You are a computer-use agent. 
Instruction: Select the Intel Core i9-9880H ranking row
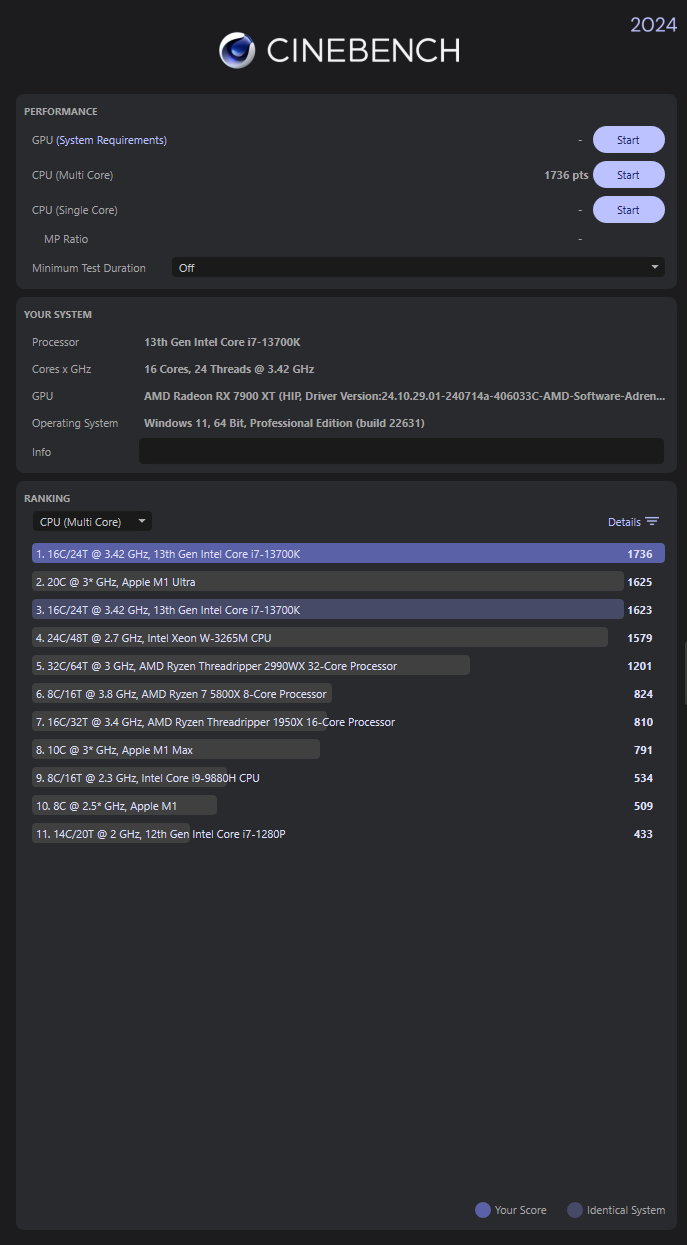click(348, 778)
